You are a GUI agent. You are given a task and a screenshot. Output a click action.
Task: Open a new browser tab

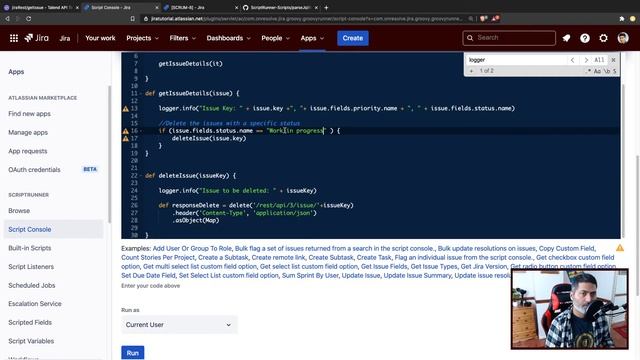click(326, 7)
